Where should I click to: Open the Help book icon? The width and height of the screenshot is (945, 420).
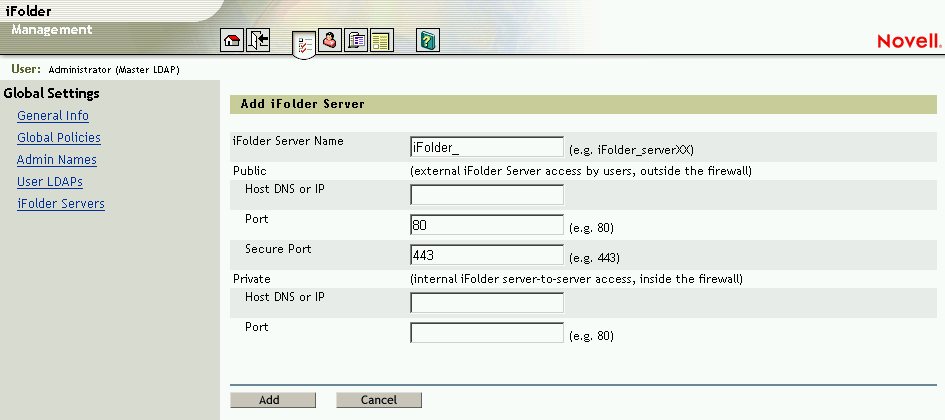click(x=429, y=41)
